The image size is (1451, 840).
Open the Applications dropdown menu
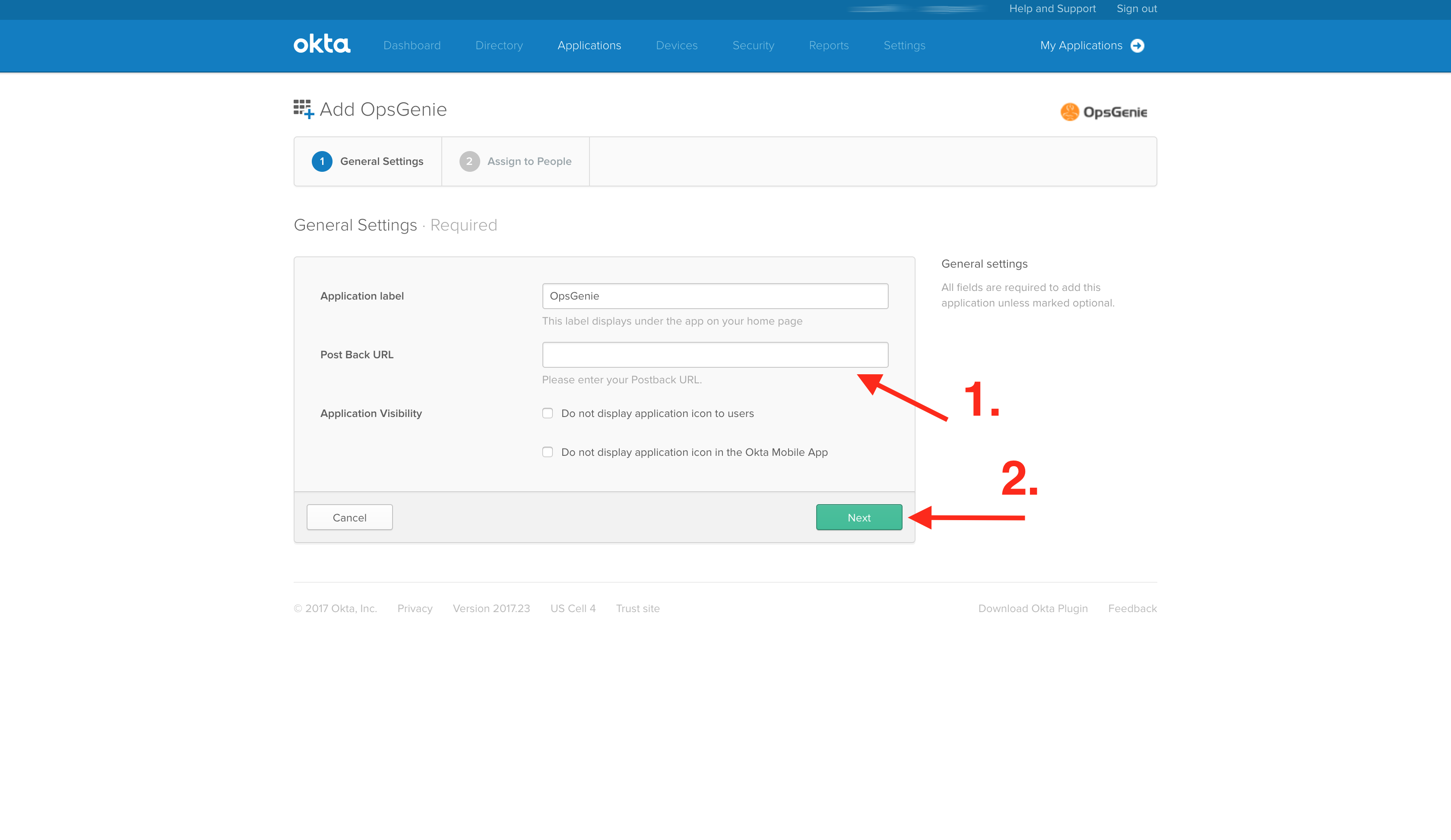tap(589, 45)
